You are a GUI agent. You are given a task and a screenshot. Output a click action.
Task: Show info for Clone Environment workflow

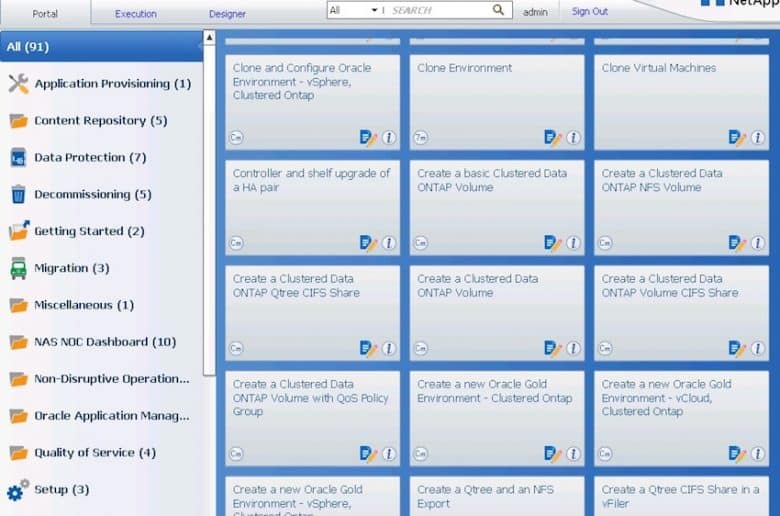574,137
